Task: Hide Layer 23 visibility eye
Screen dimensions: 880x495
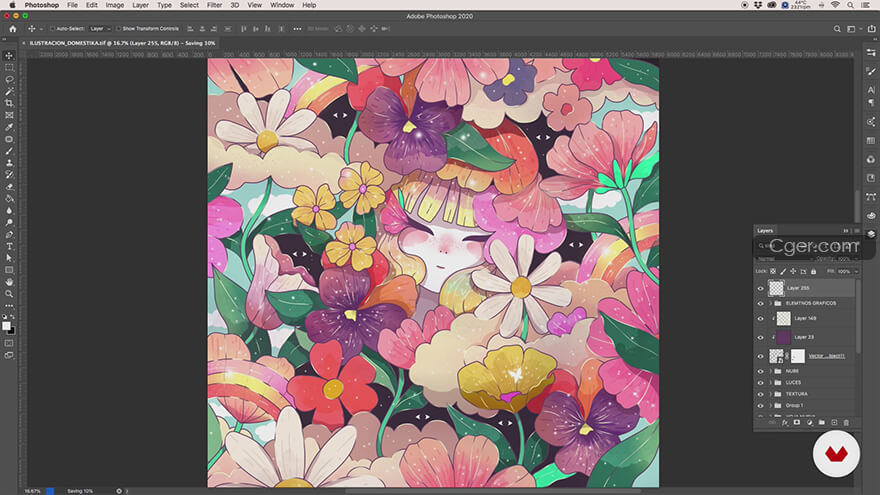Action: (x=760, y=337)
